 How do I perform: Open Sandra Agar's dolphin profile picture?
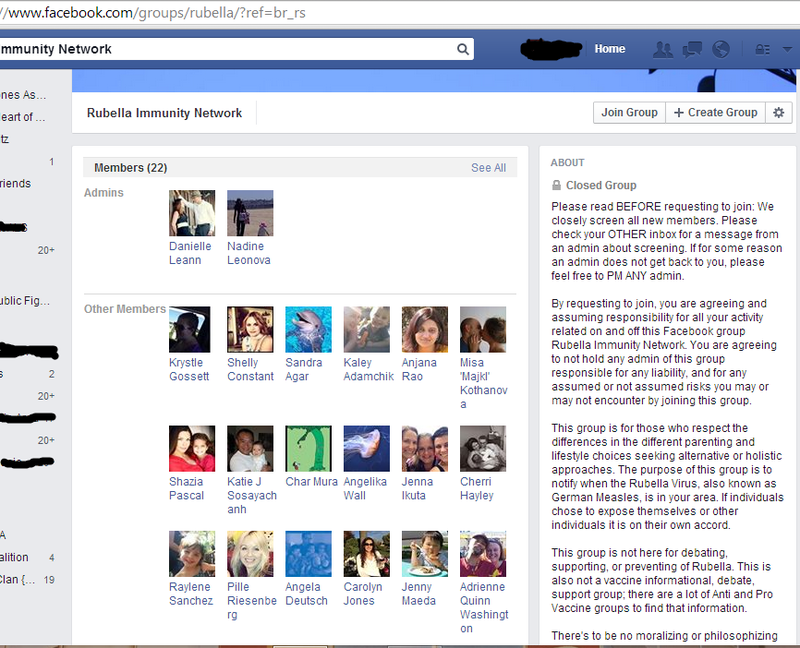[308, 330]
